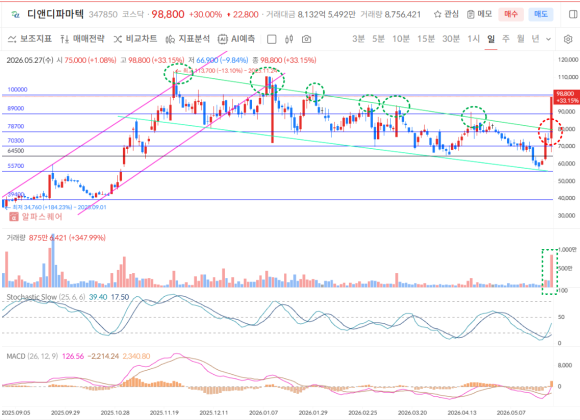Image resolution: width=580 pixels, height=420 pixels.
Task: Click the 2026.01.07 date axis label
Action: click(x=263, y=413)
